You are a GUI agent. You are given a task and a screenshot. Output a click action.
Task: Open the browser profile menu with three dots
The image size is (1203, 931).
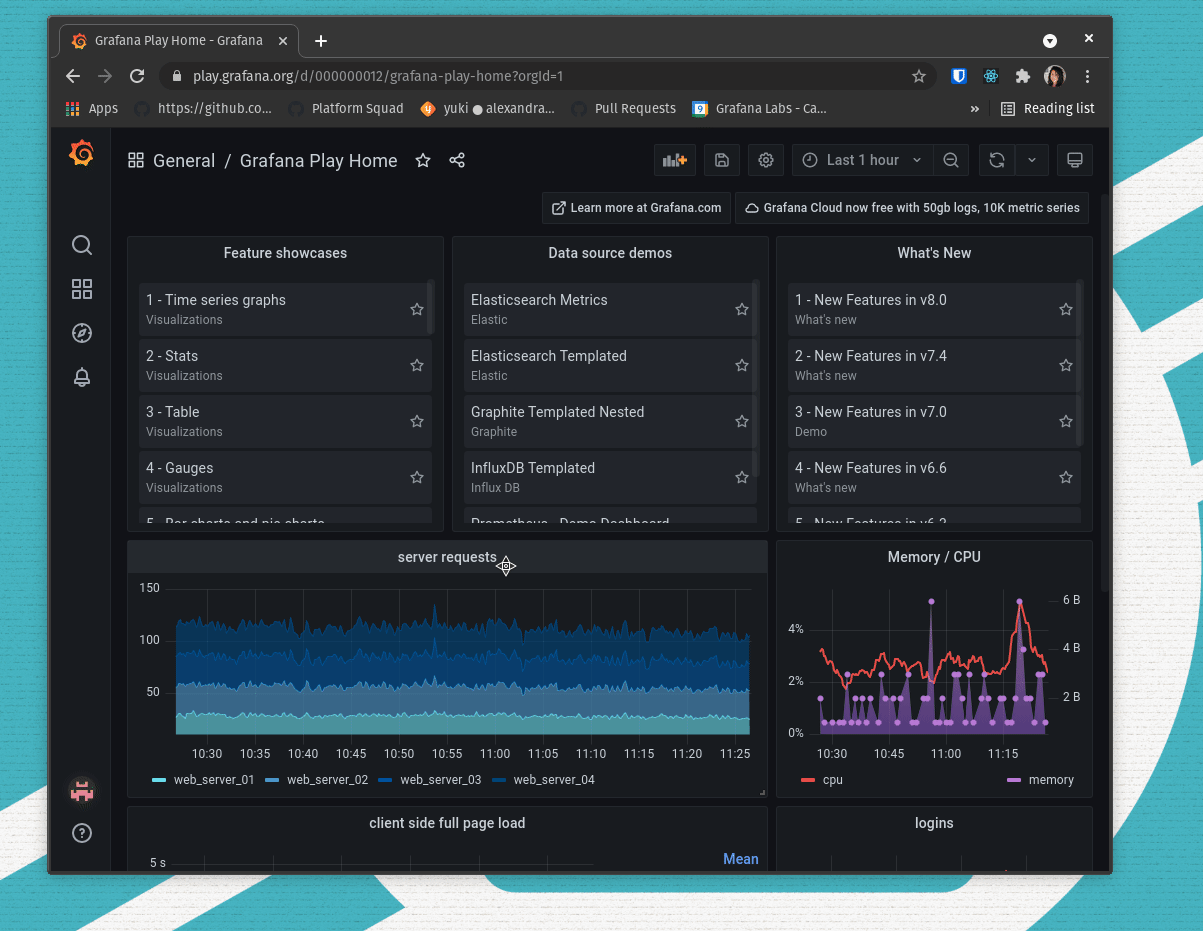pyautogui.click(x=1087, y=76)
